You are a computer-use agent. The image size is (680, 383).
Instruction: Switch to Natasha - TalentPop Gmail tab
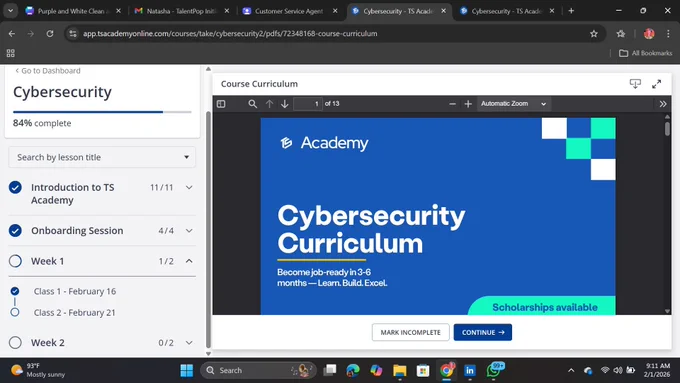[x=181, y=11]
